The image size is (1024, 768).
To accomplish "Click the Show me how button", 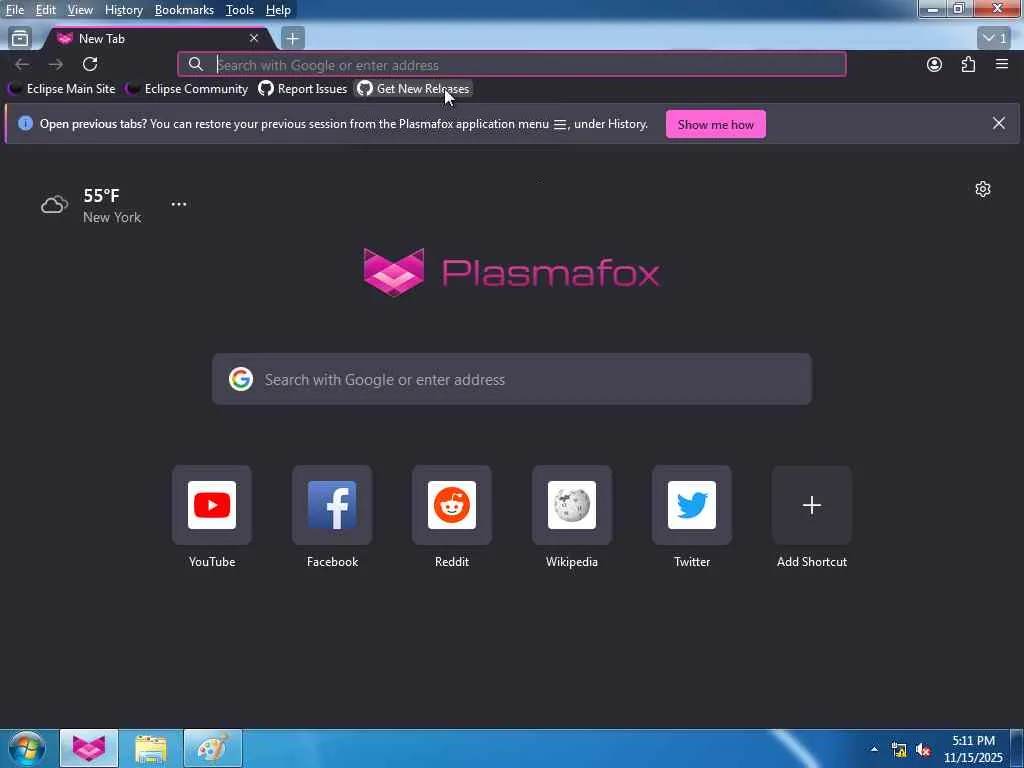I will [x=716, y=124].
